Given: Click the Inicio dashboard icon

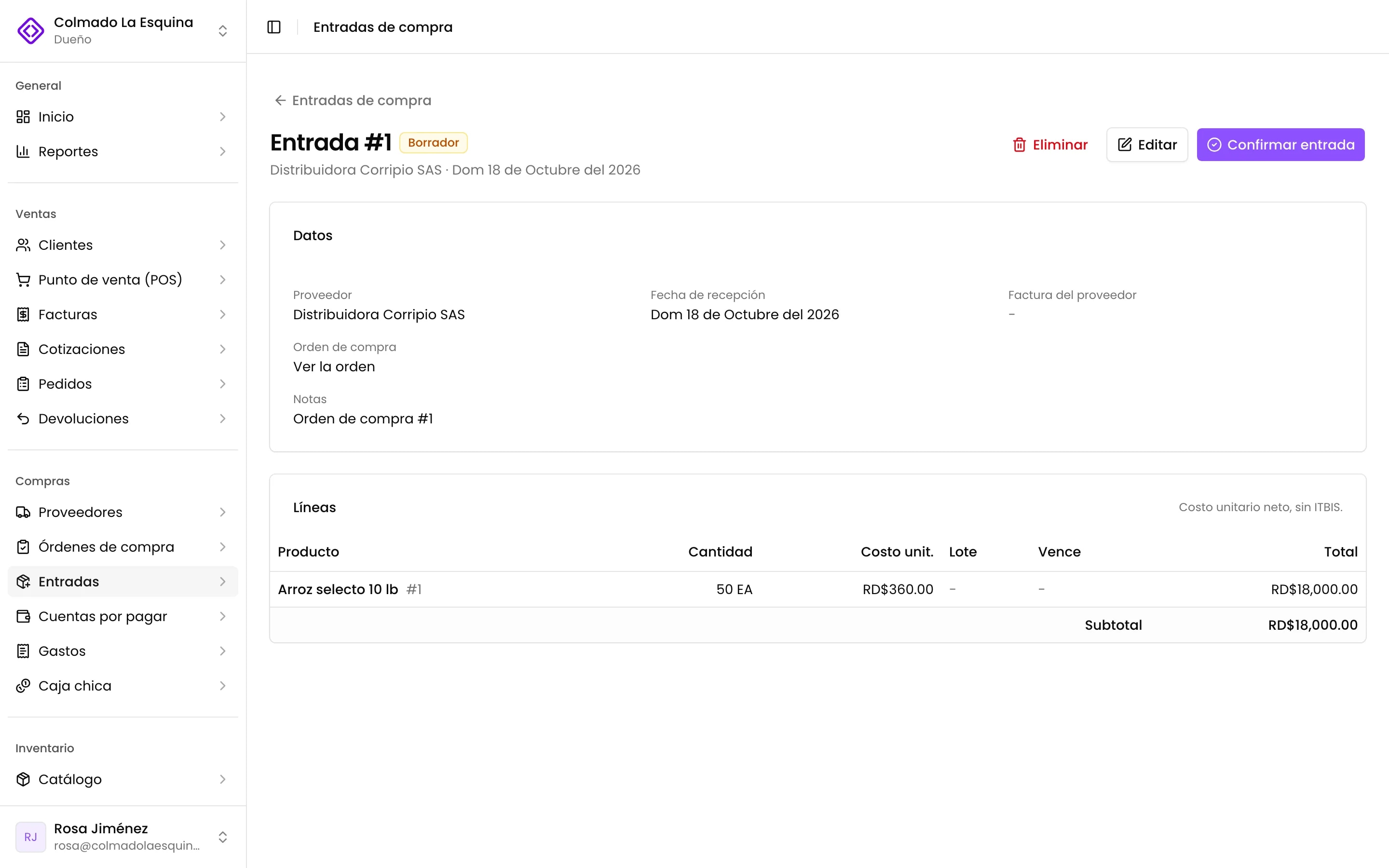Looking at the screenshot, I should (23, 117).
